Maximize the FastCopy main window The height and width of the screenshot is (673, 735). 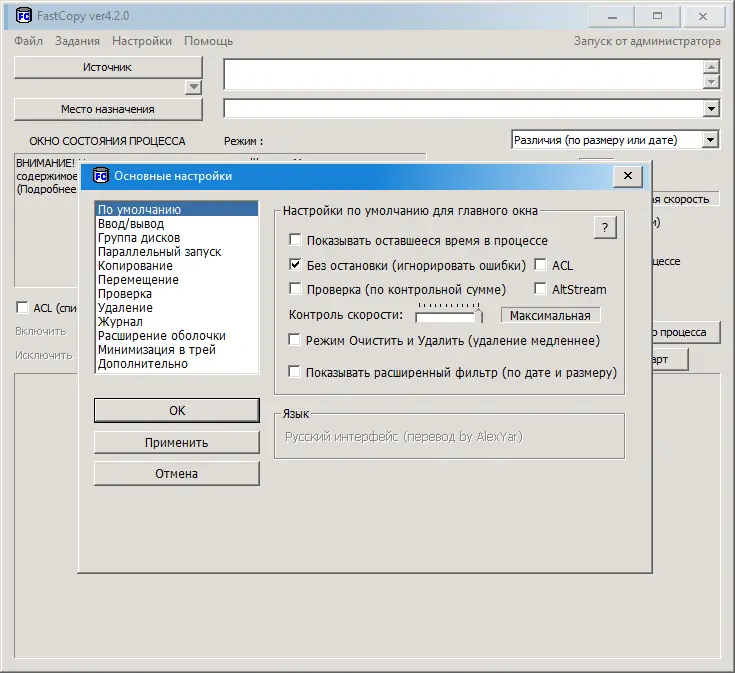click(657, 17)
